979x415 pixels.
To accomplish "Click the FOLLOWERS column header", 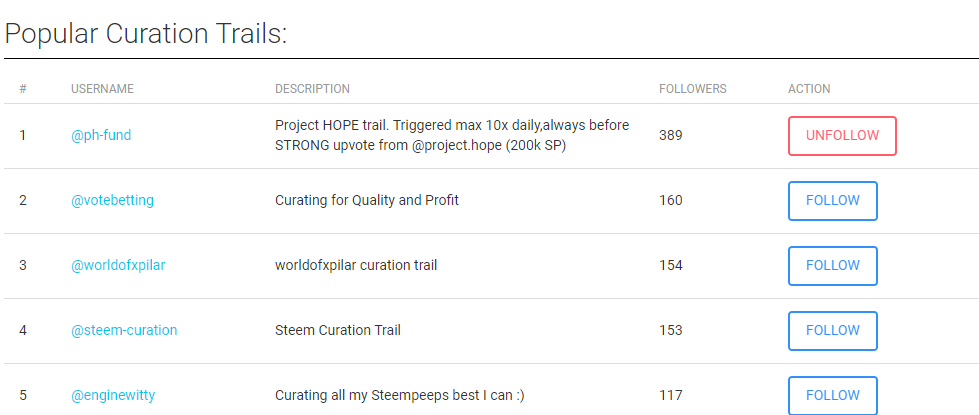I will point(692,89).
